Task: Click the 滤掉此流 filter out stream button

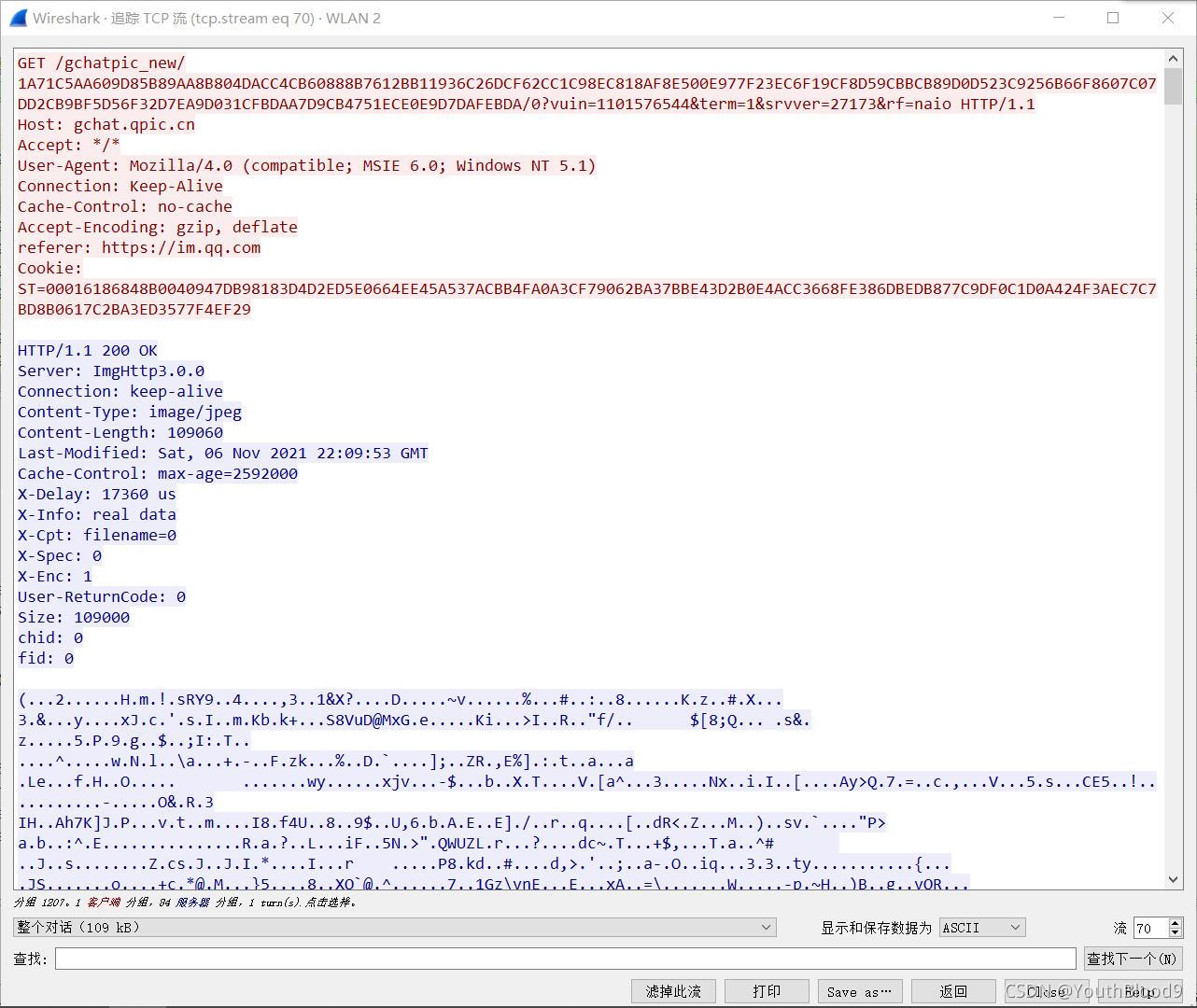Action: pos(673,991)
